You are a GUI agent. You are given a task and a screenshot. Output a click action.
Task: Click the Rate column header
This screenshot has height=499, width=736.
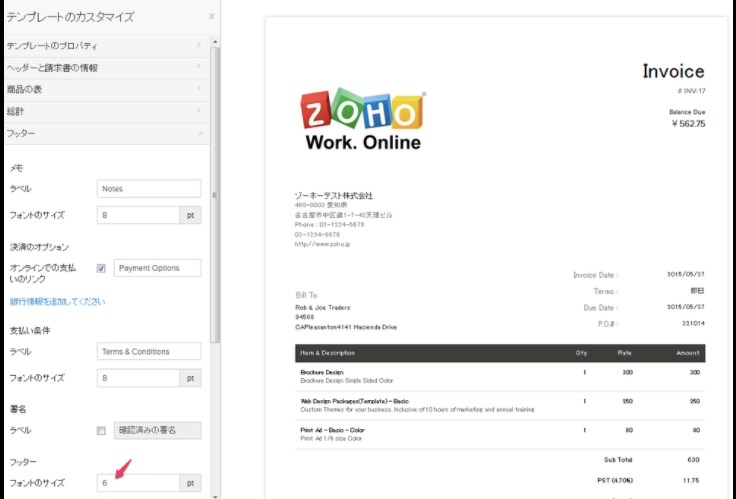pos(624,353)
